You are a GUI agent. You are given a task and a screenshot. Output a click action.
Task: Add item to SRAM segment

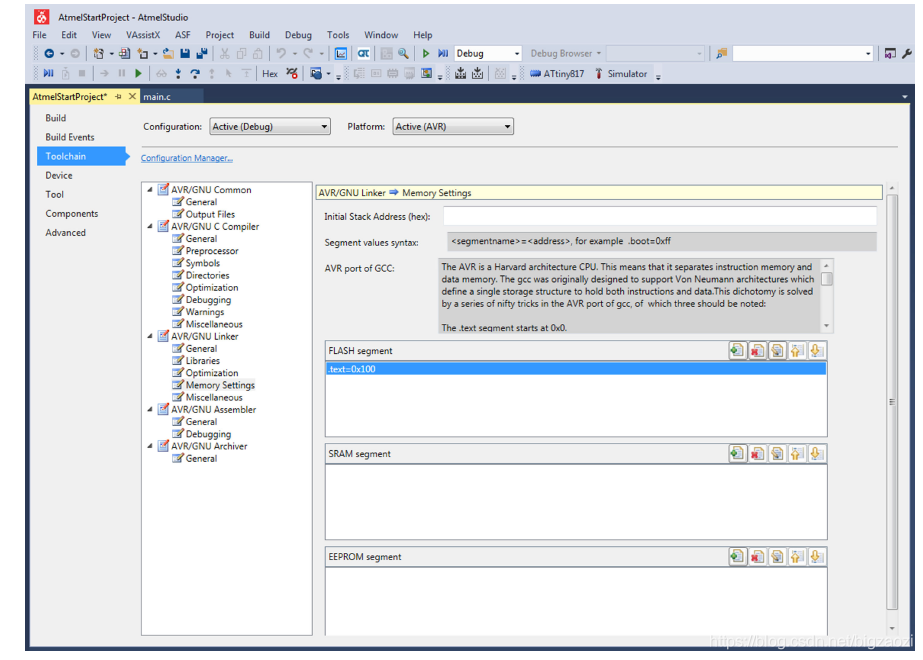pyautogui.click(x=737, y=453)
